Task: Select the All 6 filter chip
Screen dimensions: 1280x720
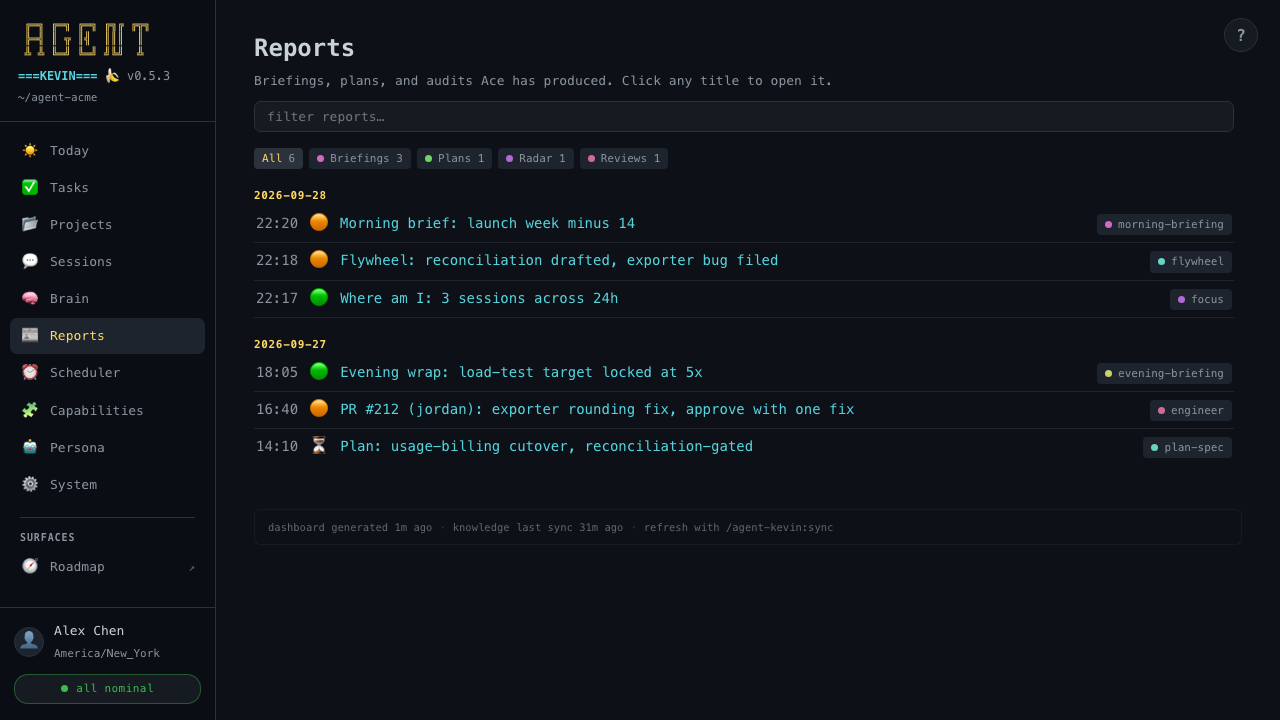Action: (278, 158)
